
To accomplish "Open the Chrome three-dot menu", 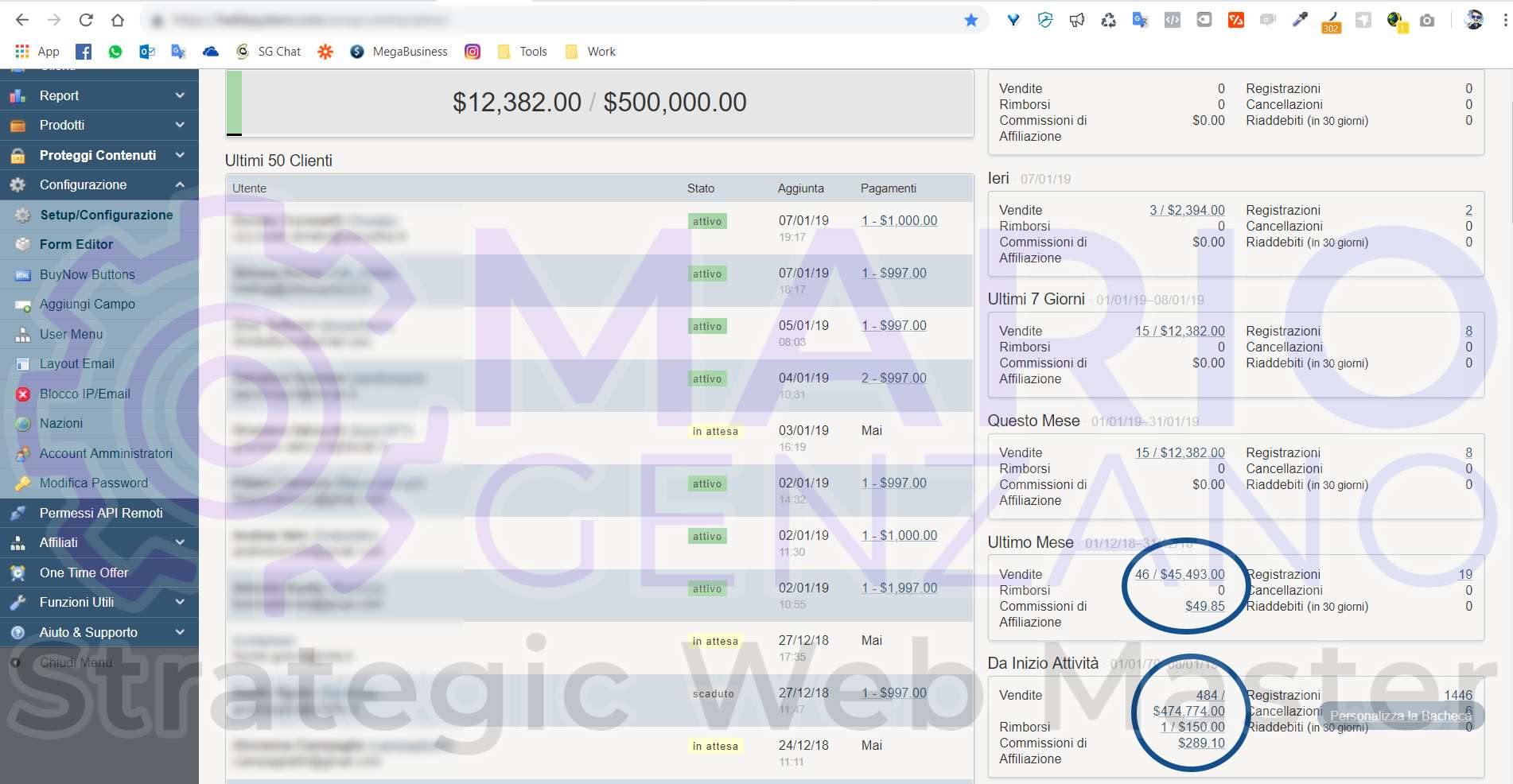I will coord(1505,20).
